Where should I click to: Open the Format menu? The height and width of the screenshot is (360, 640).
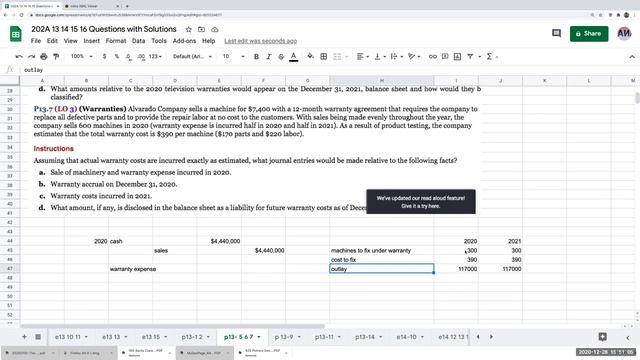tap(116, 41)
